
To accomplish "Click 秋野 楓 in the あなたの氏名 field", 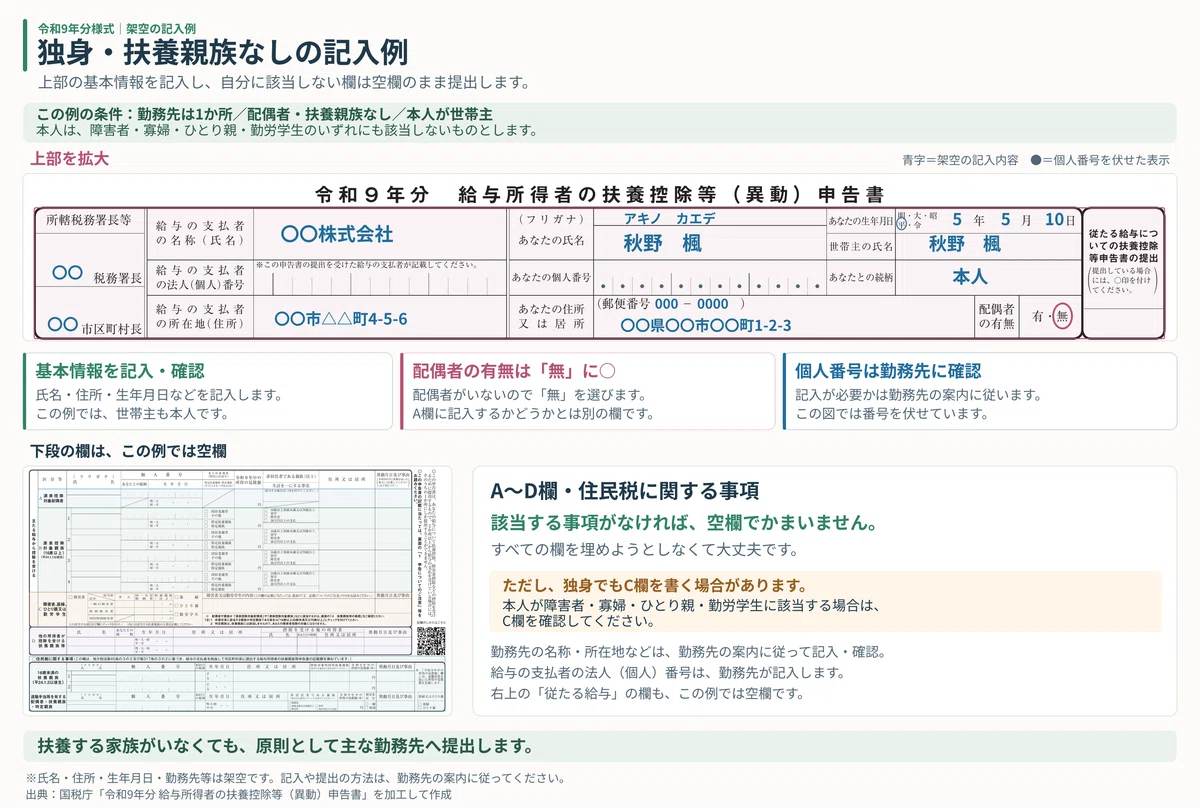I will click(662, 243).
